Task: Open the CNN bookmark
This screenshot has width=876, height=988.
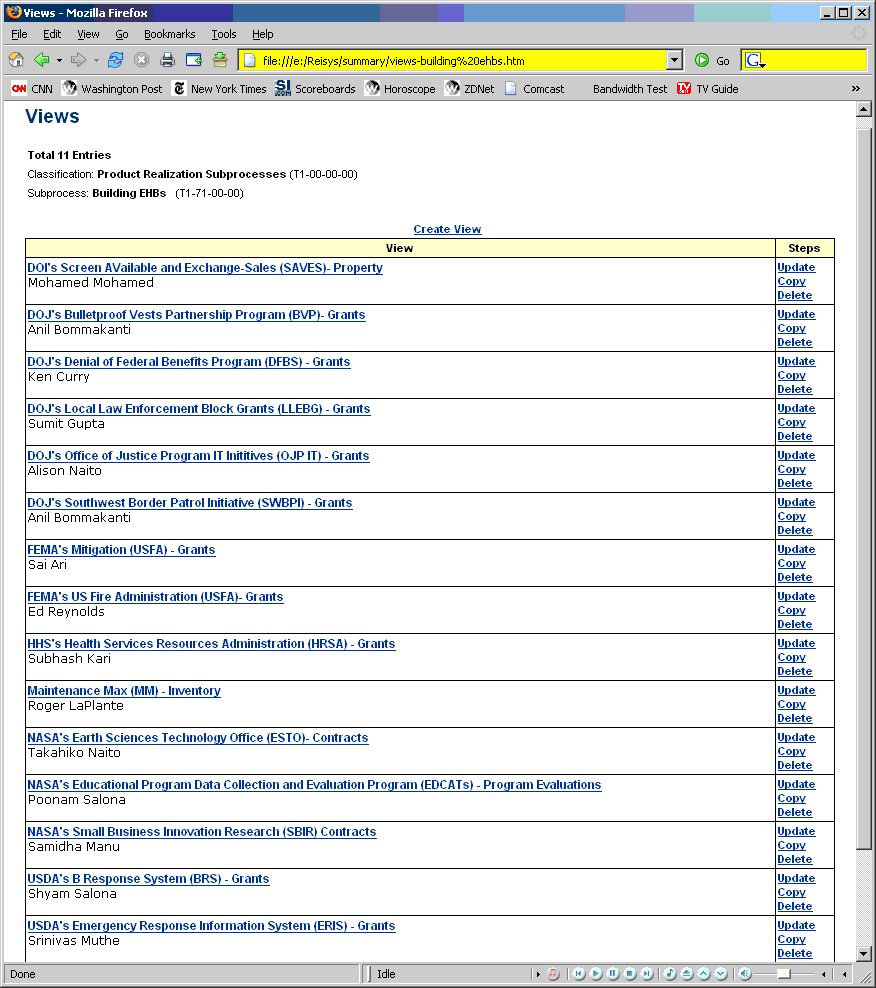Action: 32,89
